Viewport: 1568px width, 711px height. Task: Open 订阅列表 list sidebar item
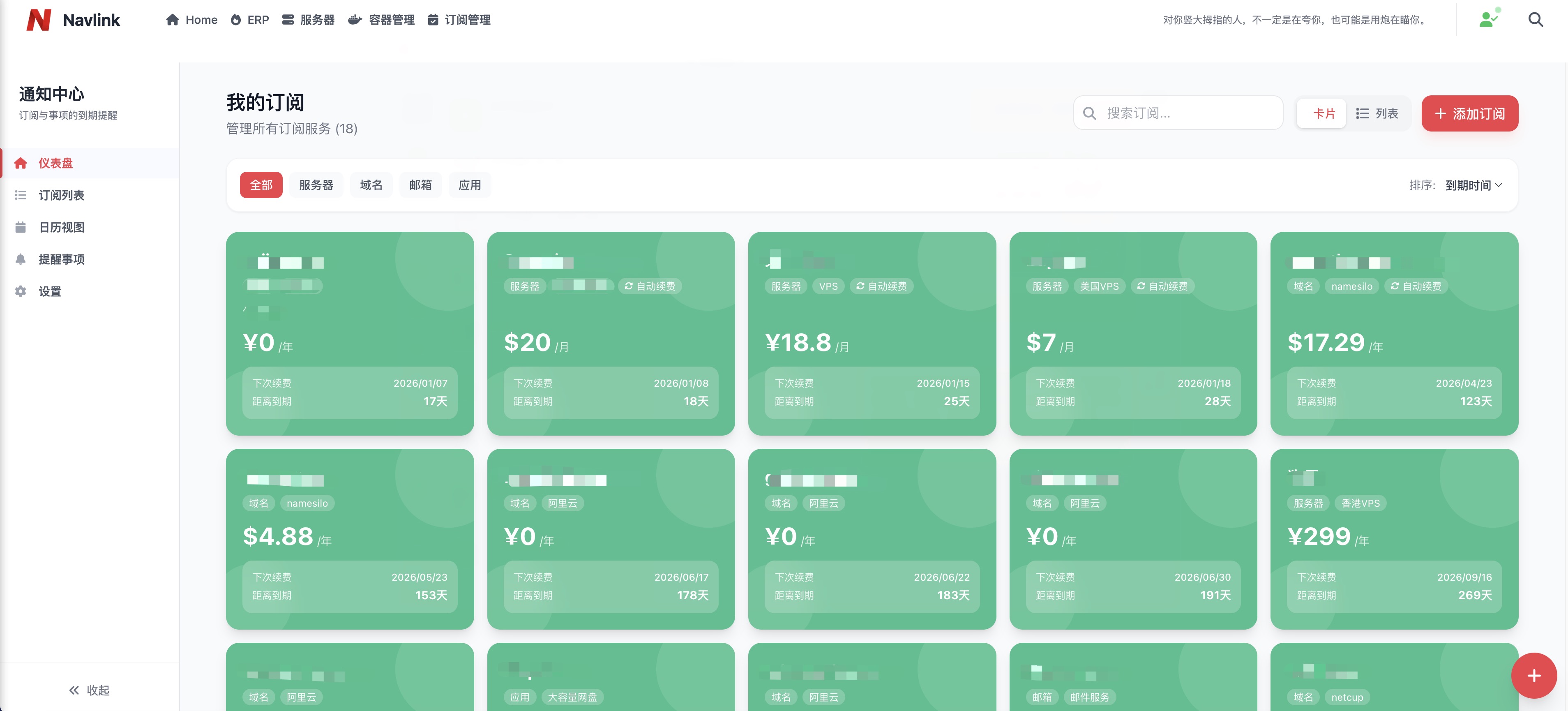[61, 195]
